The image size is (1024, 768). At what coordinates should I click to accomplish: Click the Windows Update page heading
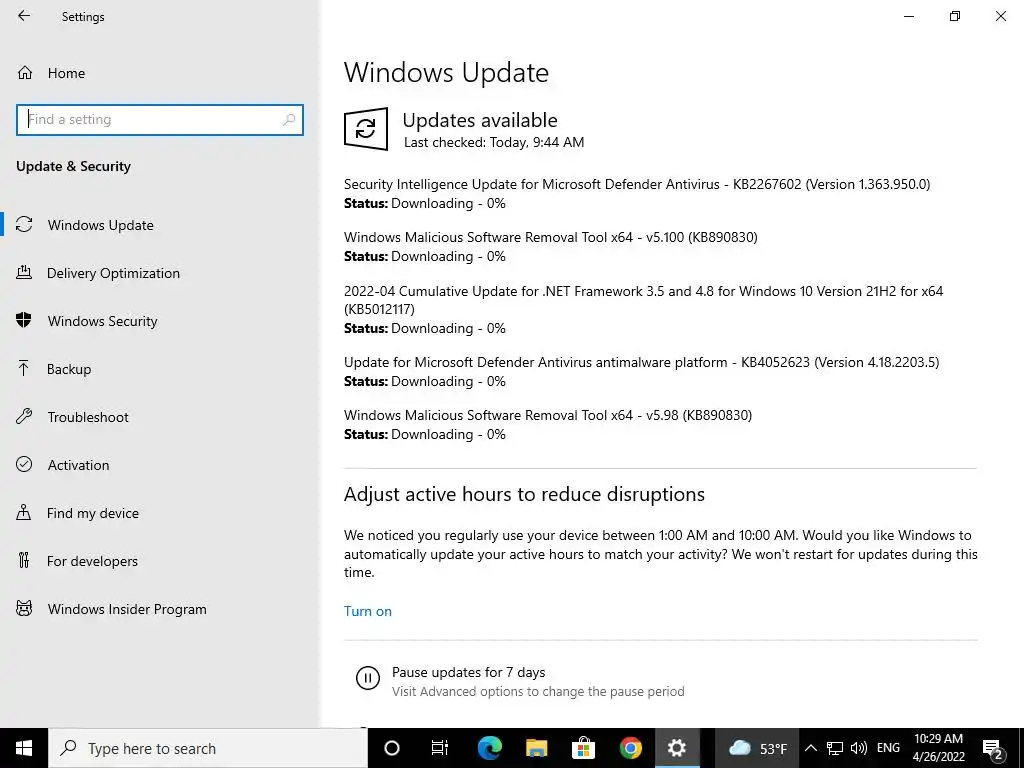(446, 72)
